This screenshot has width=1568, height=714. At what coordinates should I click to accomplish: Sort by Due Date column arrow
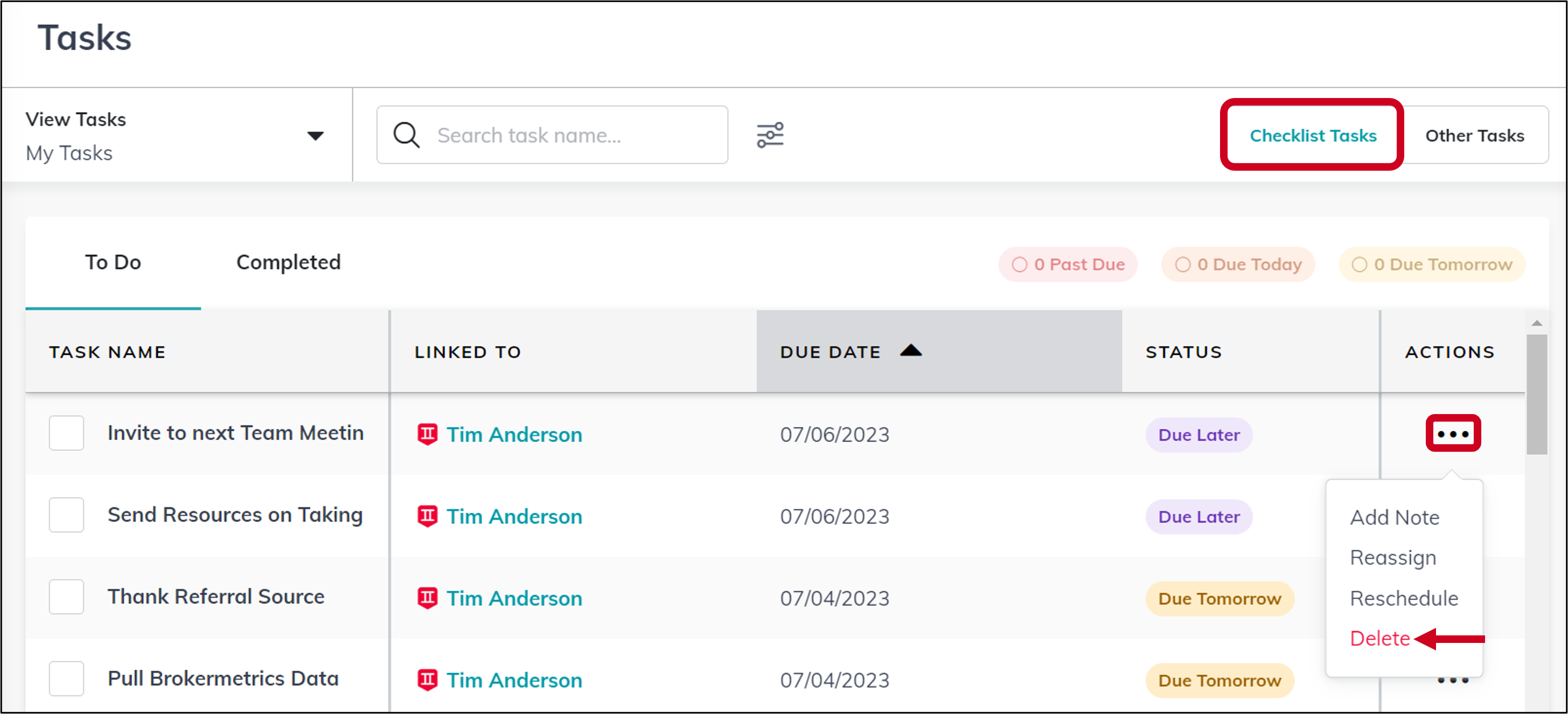[911, 350]
